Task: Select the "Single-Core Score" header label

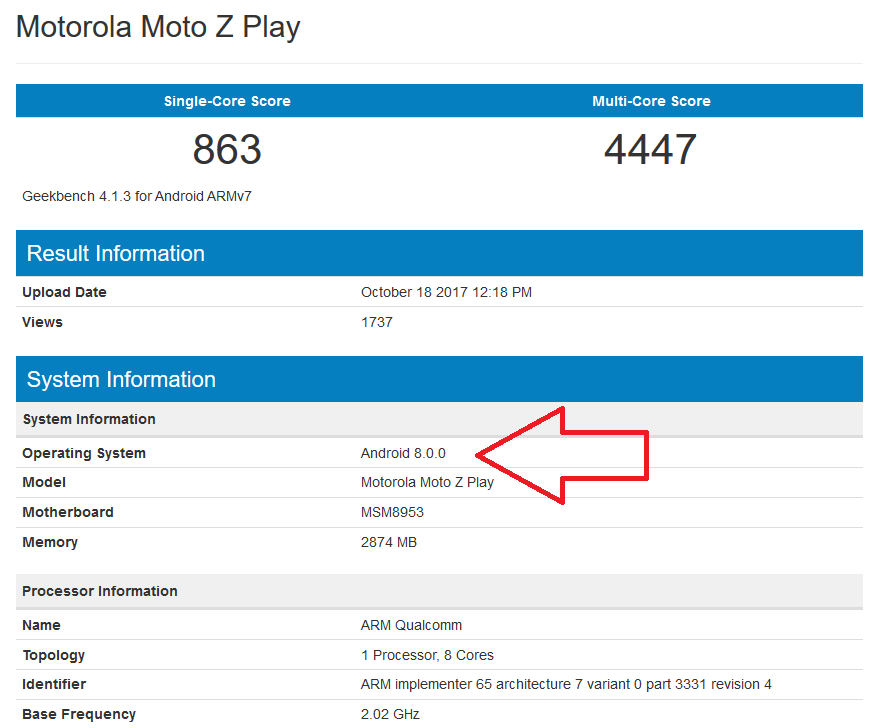Action: point(227,101)
